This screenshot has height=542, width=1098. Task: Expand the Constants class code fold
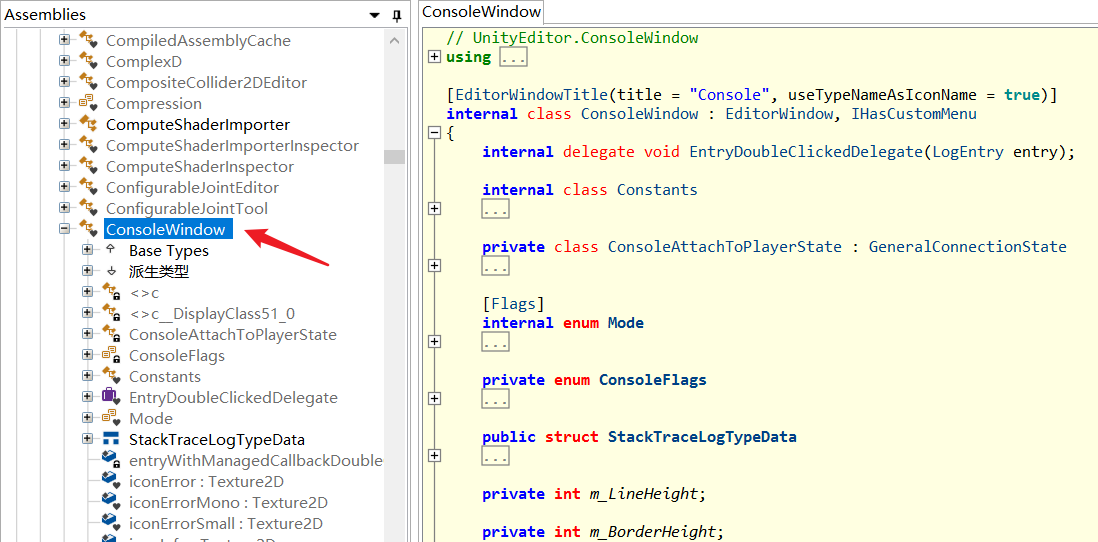(x=434, y=209)
